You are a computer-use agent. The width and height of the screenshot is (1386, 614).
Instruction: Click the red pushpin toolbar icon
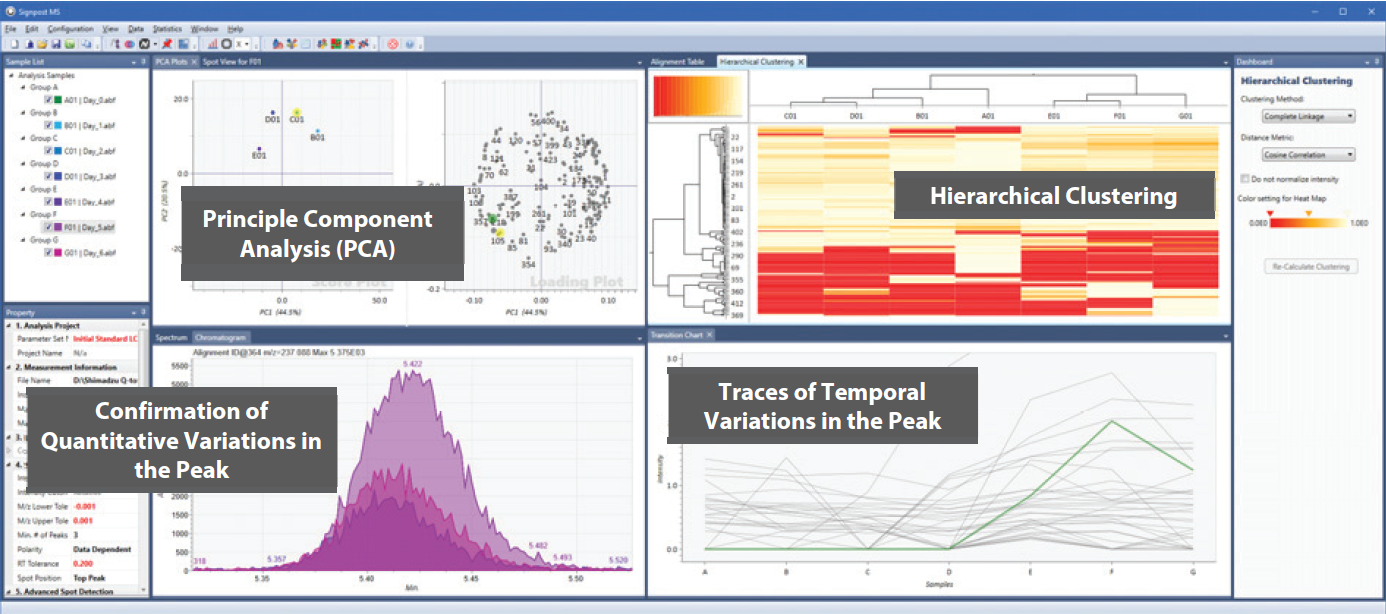tap(168, 44)
